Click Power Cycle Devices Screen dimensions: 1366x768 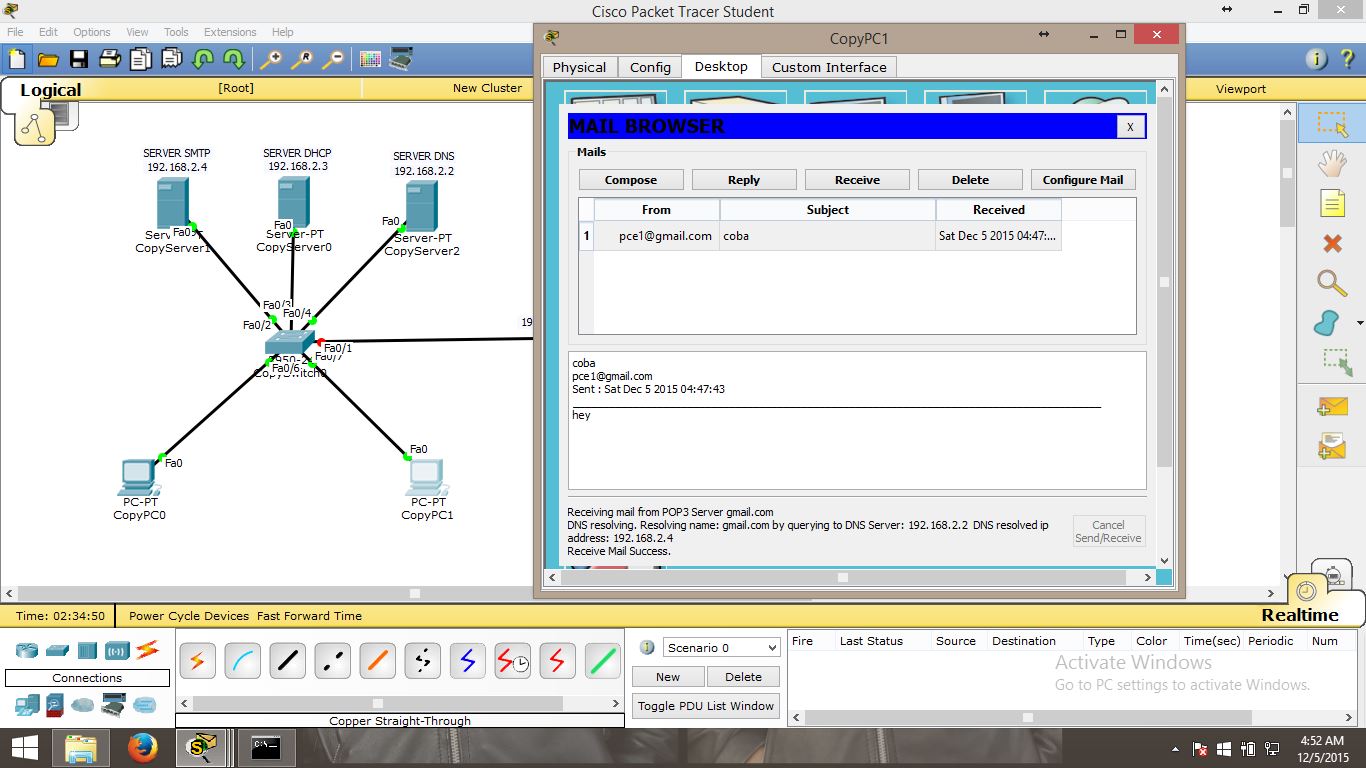coord(189,616)
